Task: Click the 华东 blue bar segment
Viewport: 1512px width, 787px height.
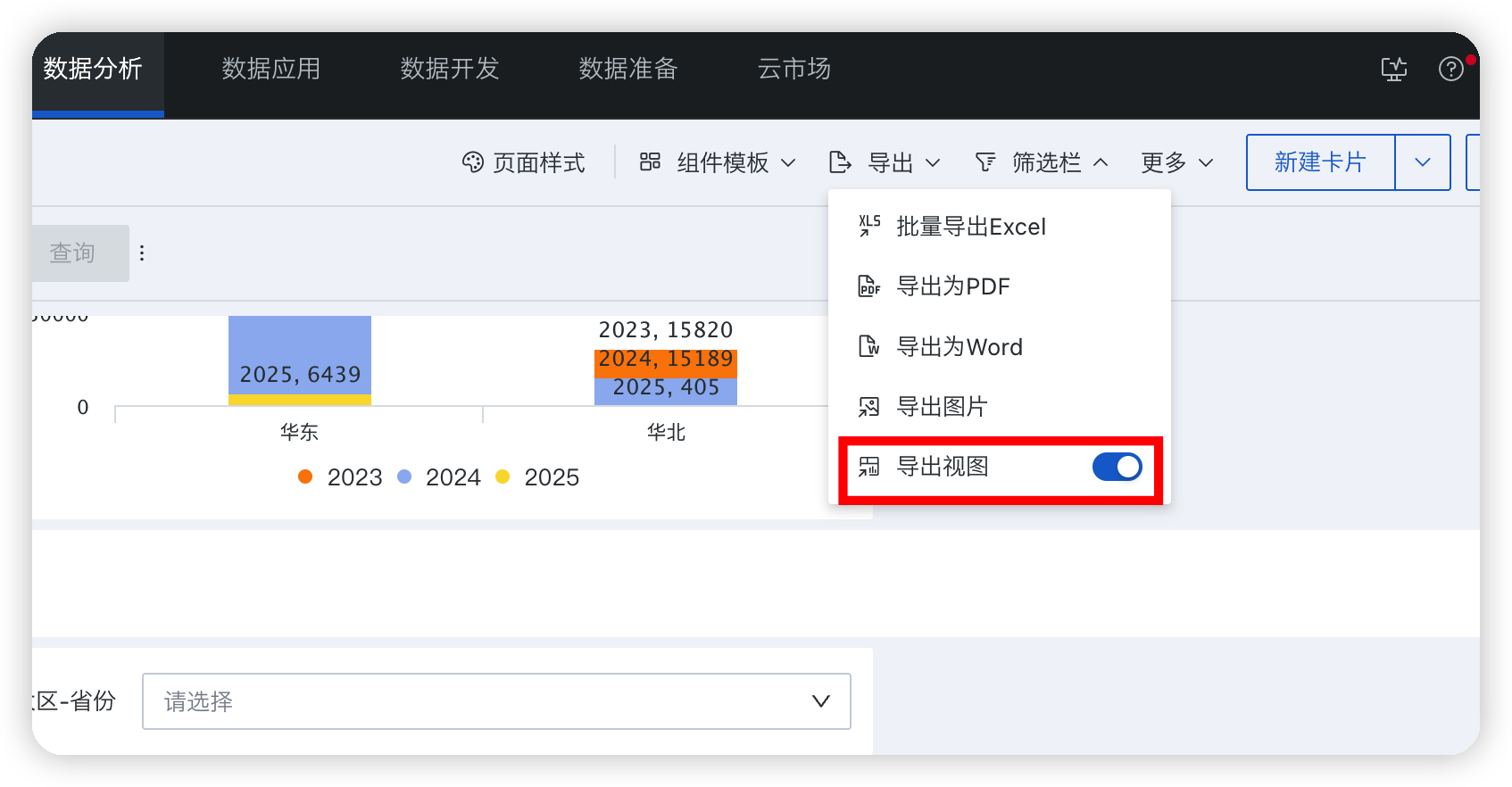Action: tap(300, 354)
